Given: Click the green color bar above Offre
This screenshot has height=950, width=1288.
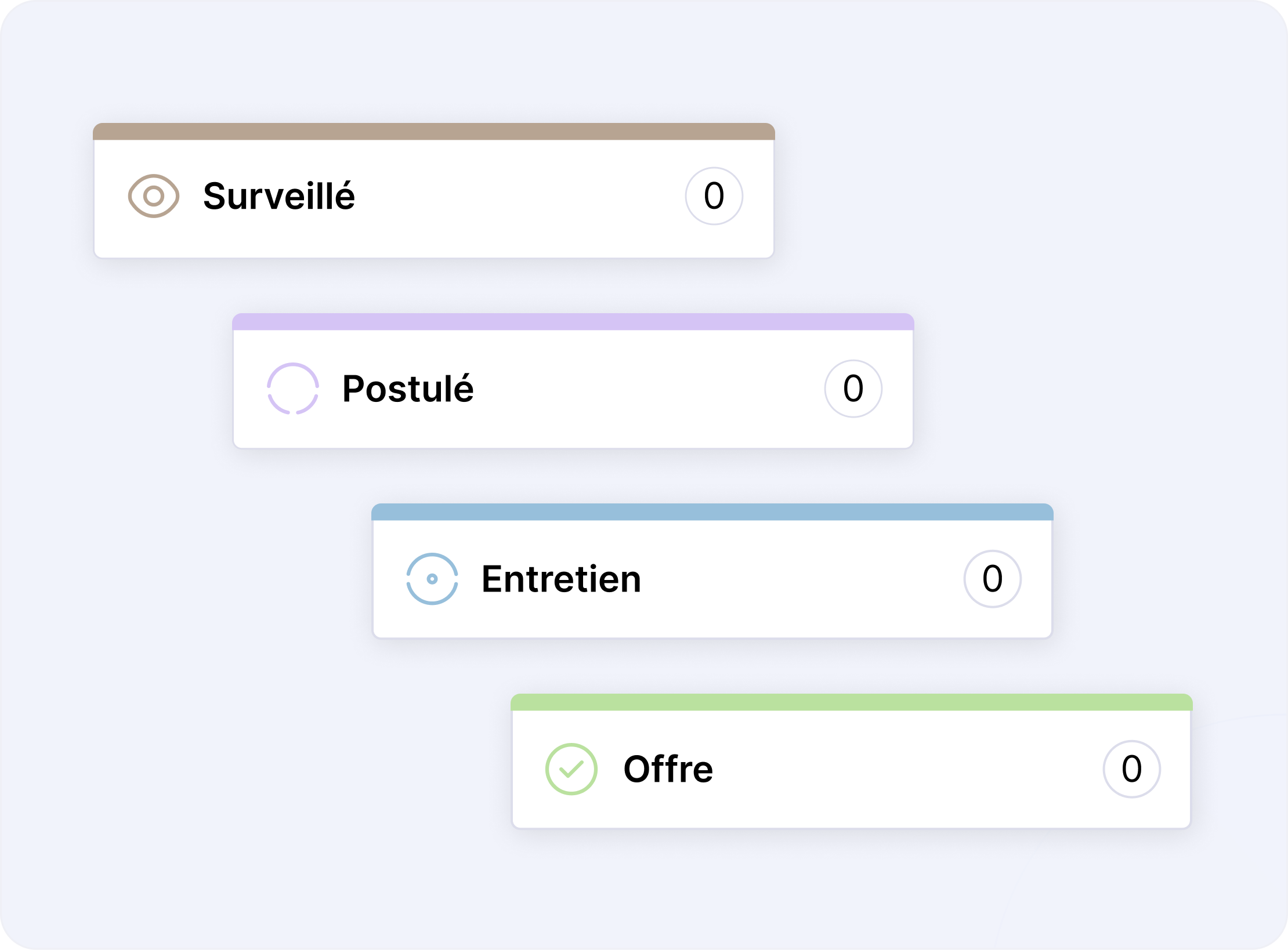Looking at the screenshot, I should 852,702.
